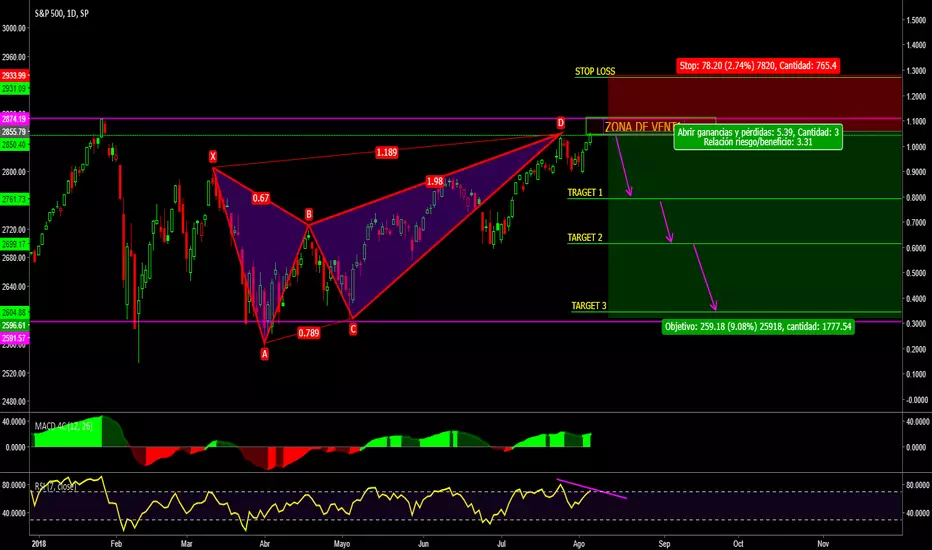Image resolution: width=932 pixels, height=550 pixels.
Task: Select the magenta RSI divergence trend line
Action: [x=591, y=488]
